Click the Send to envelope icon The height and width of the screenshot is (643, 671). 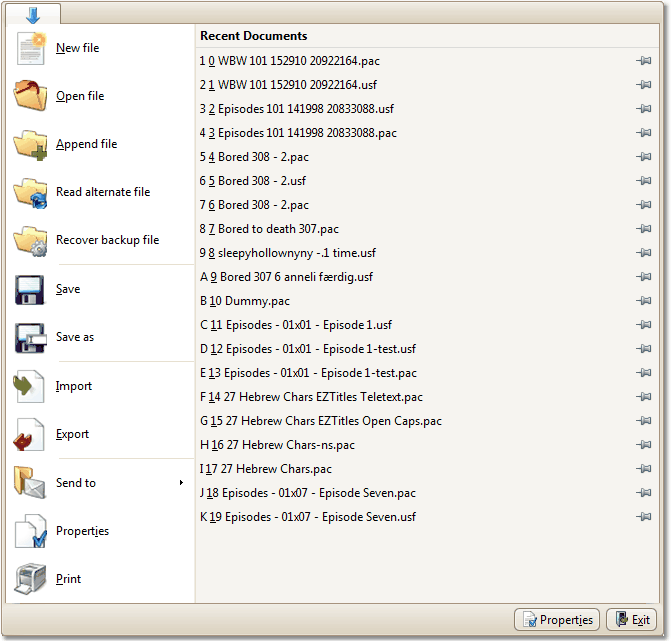(30, 483)
